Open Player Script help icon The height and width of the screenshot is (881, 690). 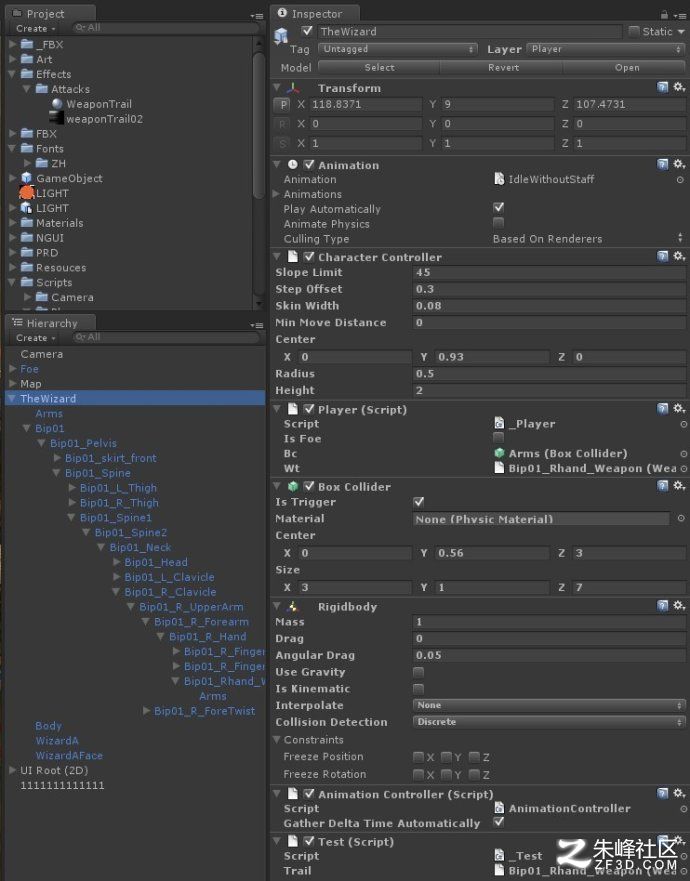663,408
